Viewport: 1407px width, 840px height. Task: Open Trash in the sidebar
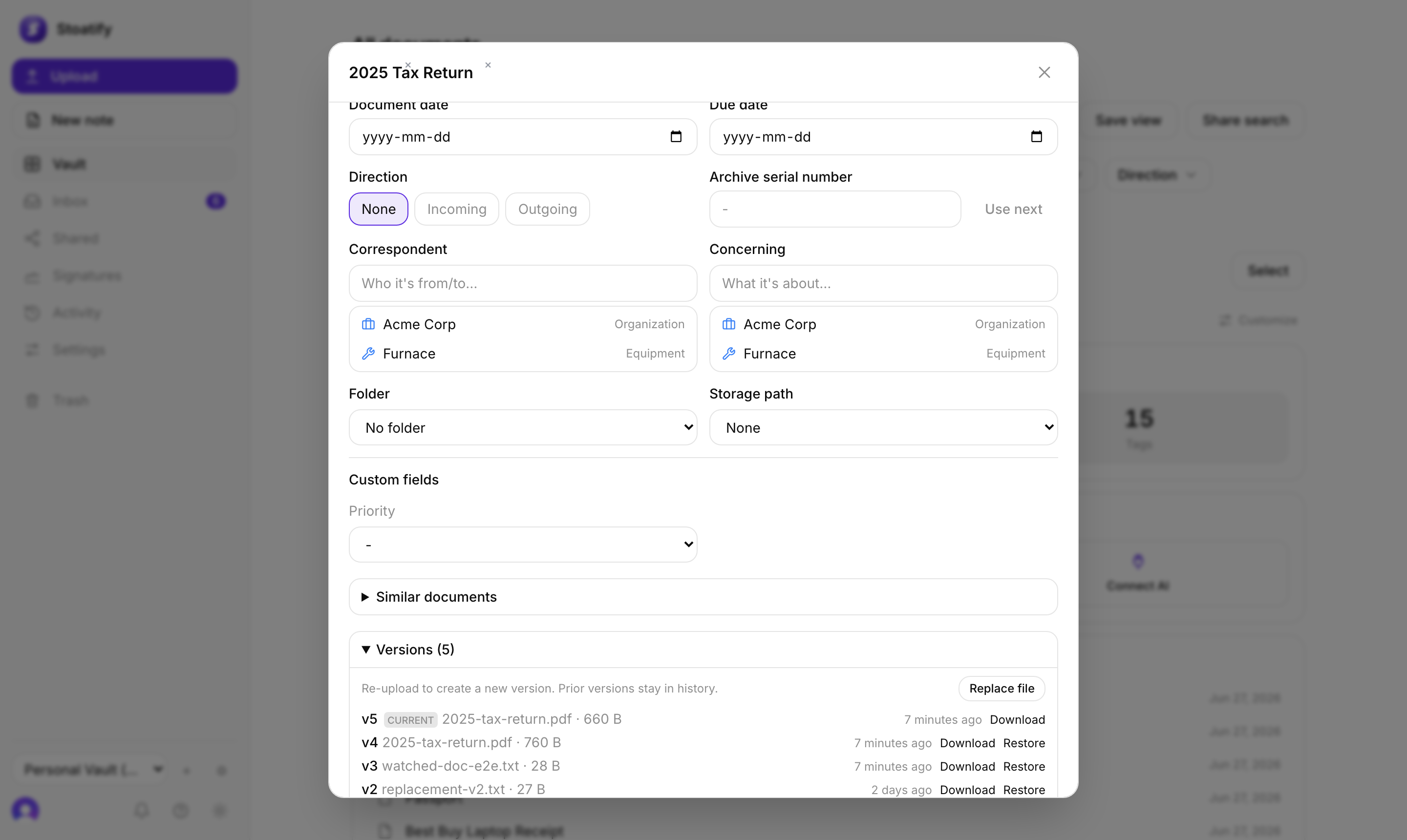point(125,400)
